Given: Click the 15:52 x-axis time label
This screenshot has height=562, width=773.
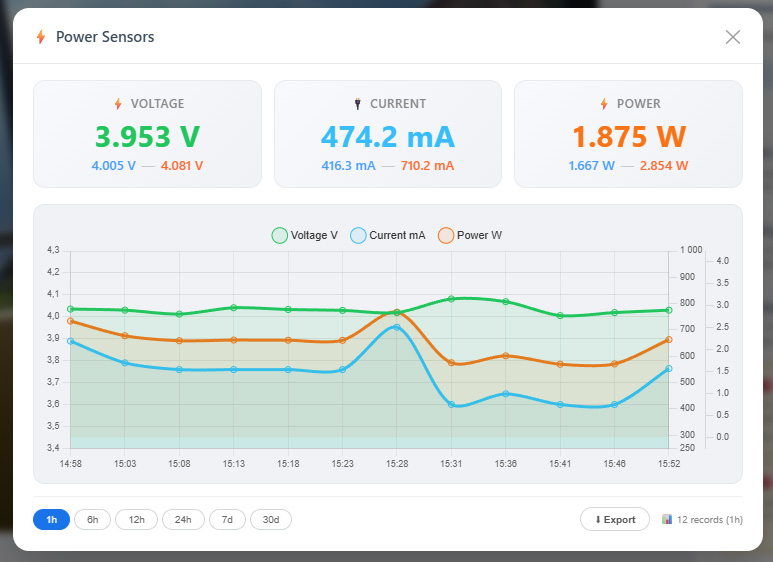Looking at the screenshot, I should tap(669, 463).
